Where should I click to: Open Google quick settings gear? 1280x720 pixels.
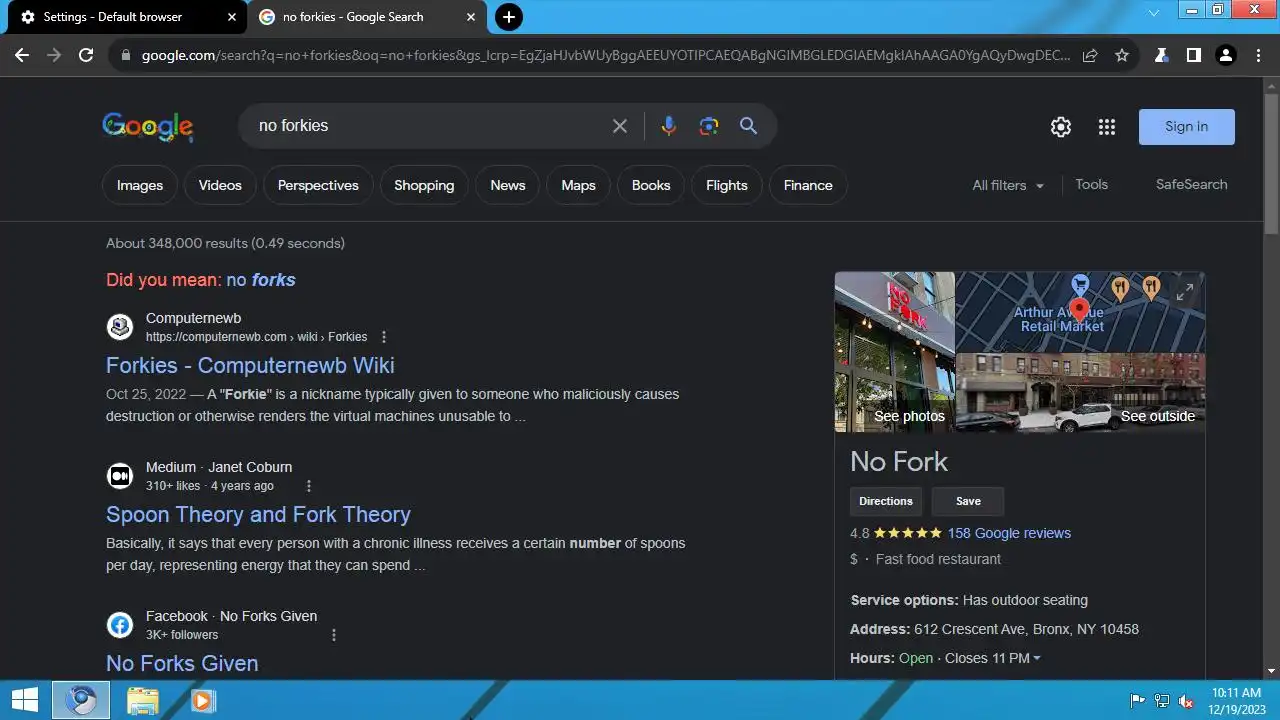click(x=1061, y=127)
